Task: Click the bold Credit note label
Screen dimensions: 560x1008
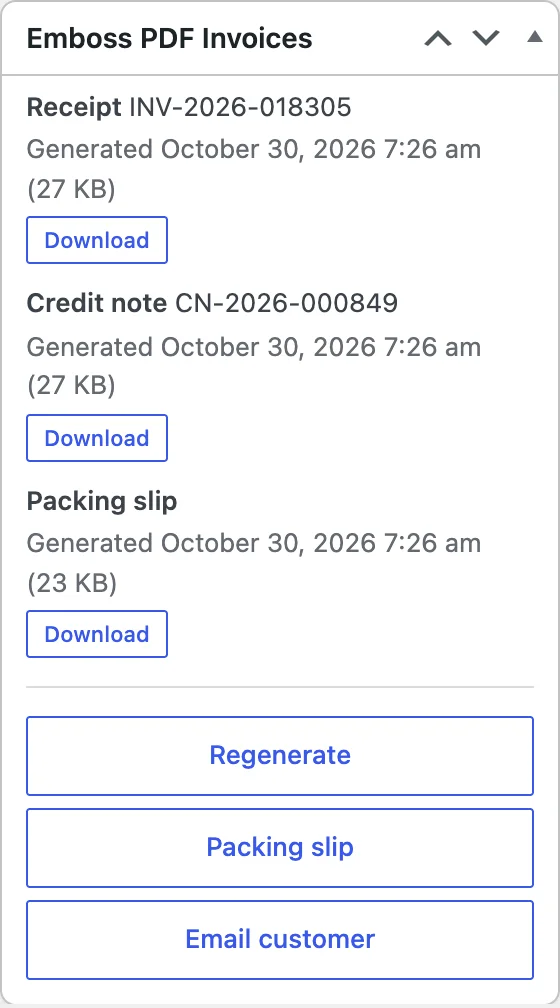Action: [97, 303]
